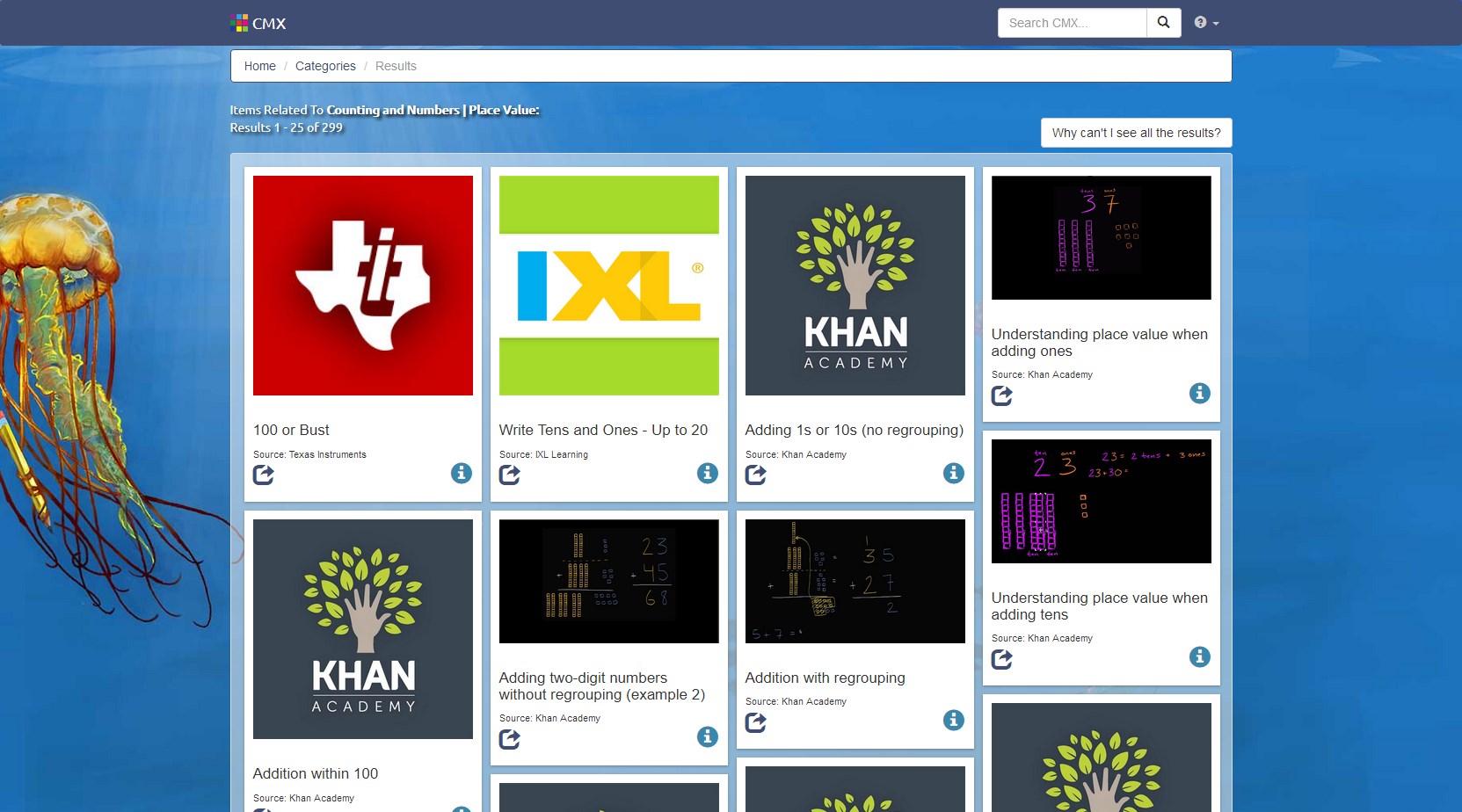Show info for 'place value when adding ones'
Viewport: 1462px width, 812px height.
[1200, 393]
